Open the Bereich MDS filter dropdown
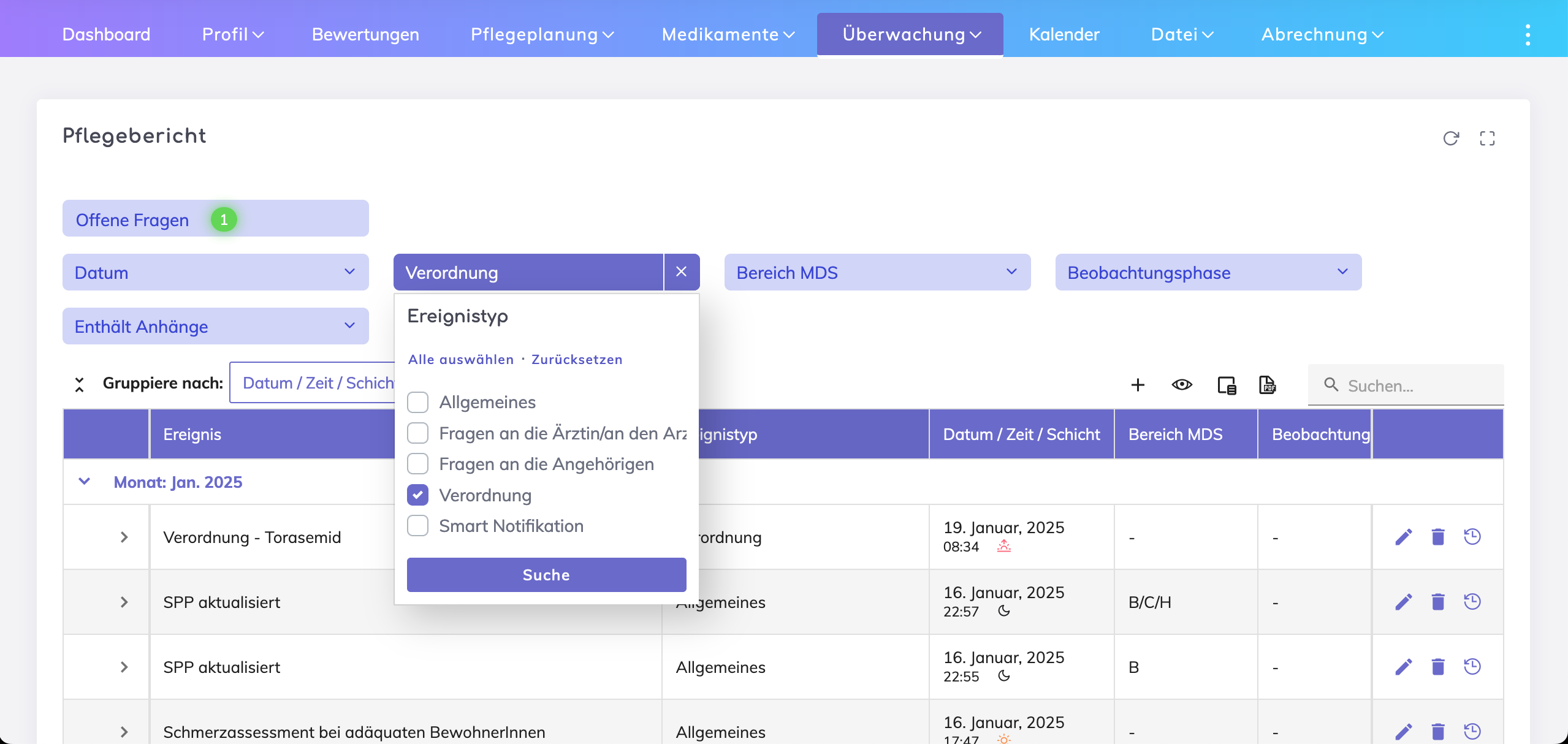1568x744 pixels. point(877,272)
